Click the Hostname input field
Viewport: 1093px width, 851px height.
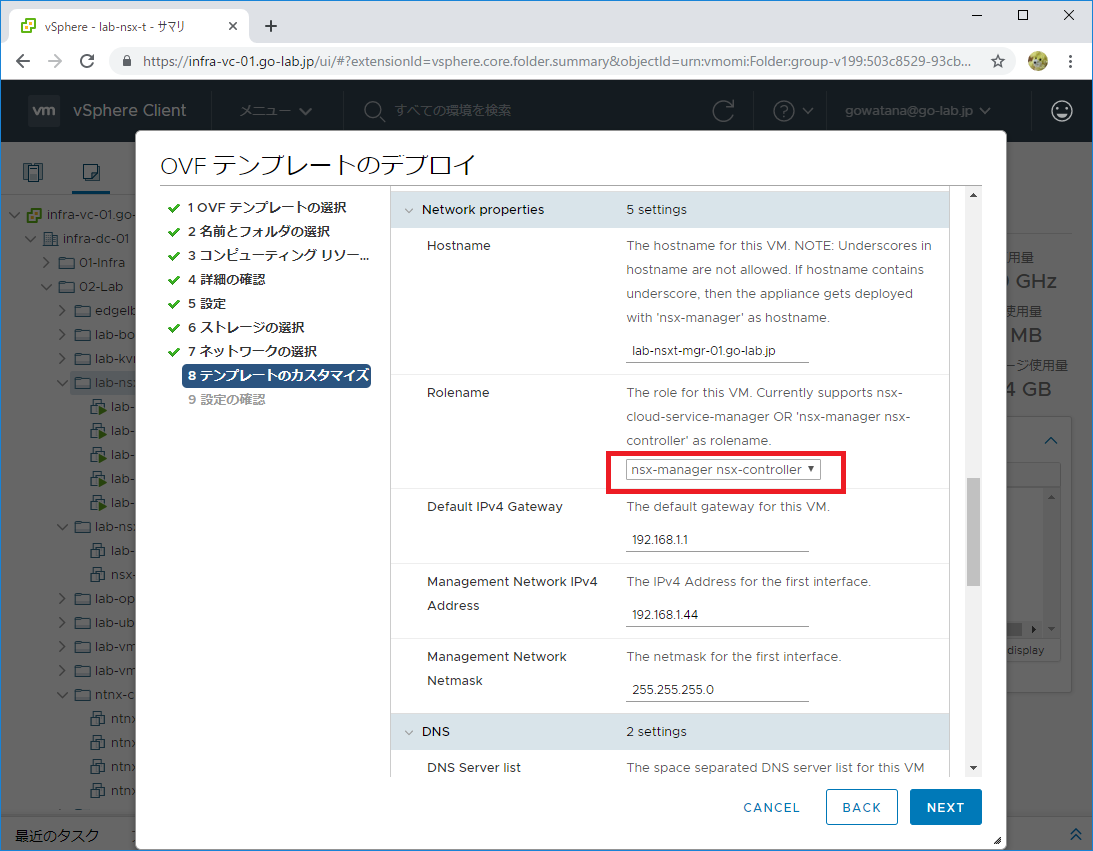coord(717,351)
